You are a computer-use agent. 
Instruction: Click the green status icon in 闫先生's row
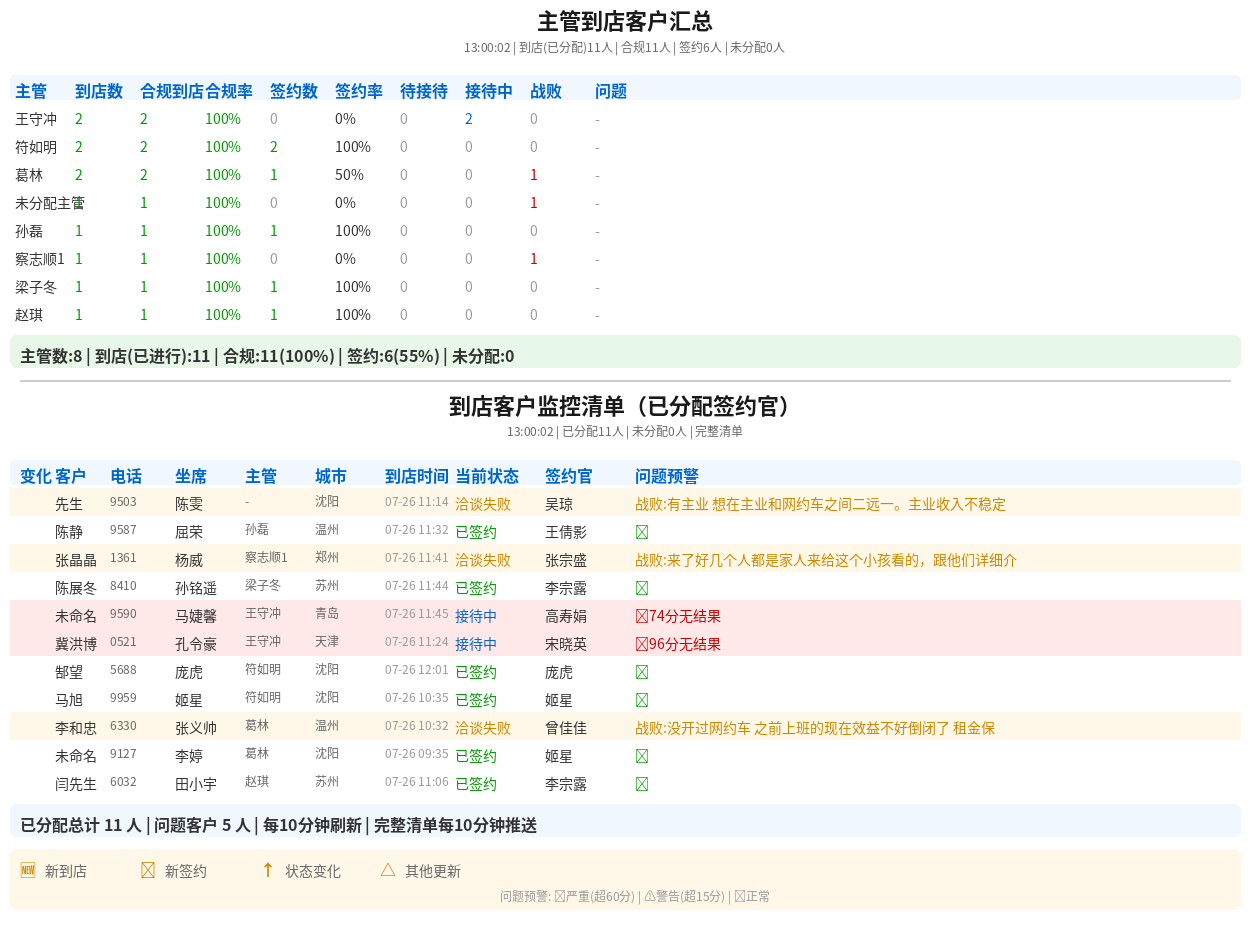(x=642, y=784)
